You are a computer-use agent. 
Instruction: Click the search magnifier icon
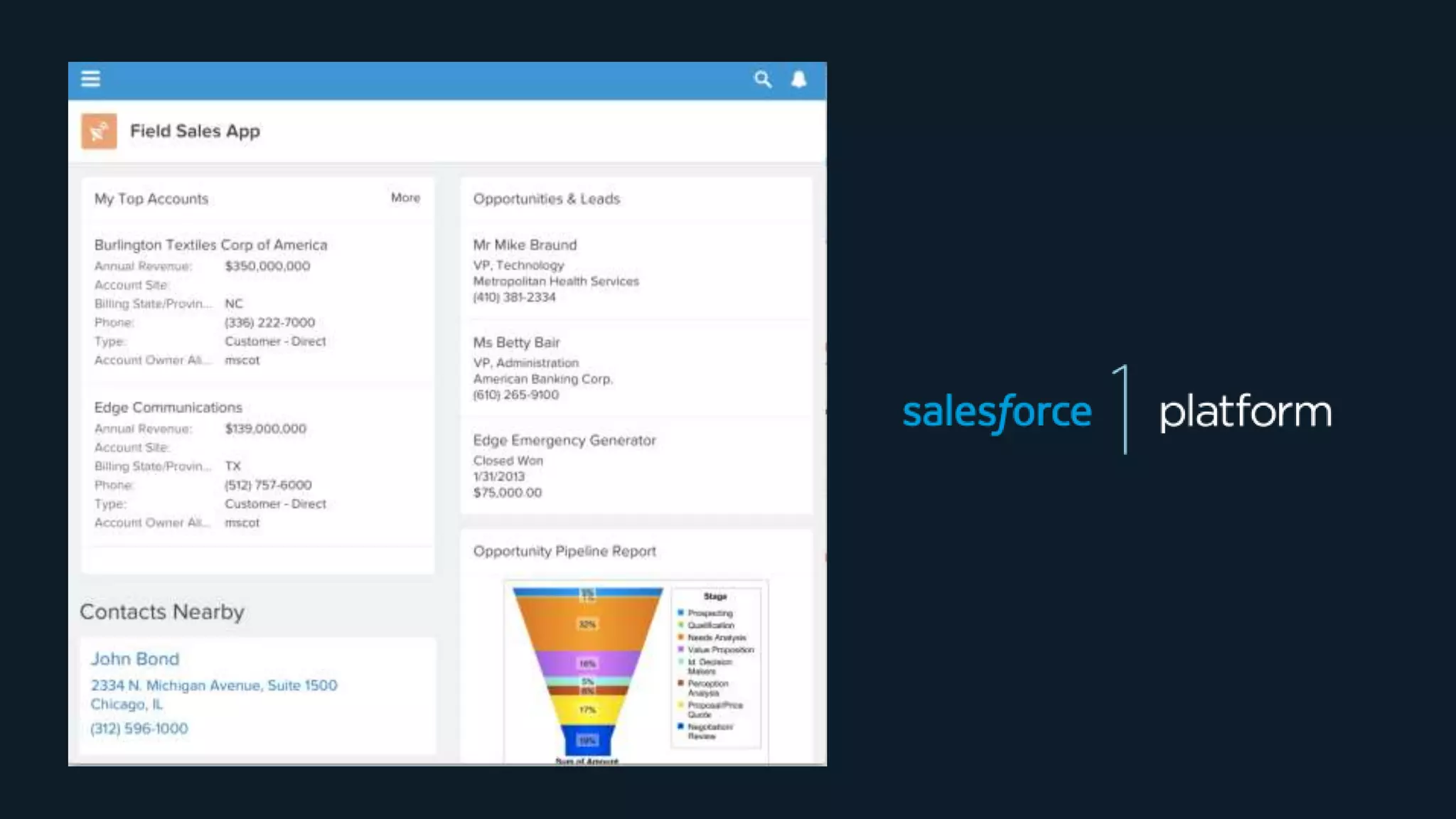click(763, 80)
